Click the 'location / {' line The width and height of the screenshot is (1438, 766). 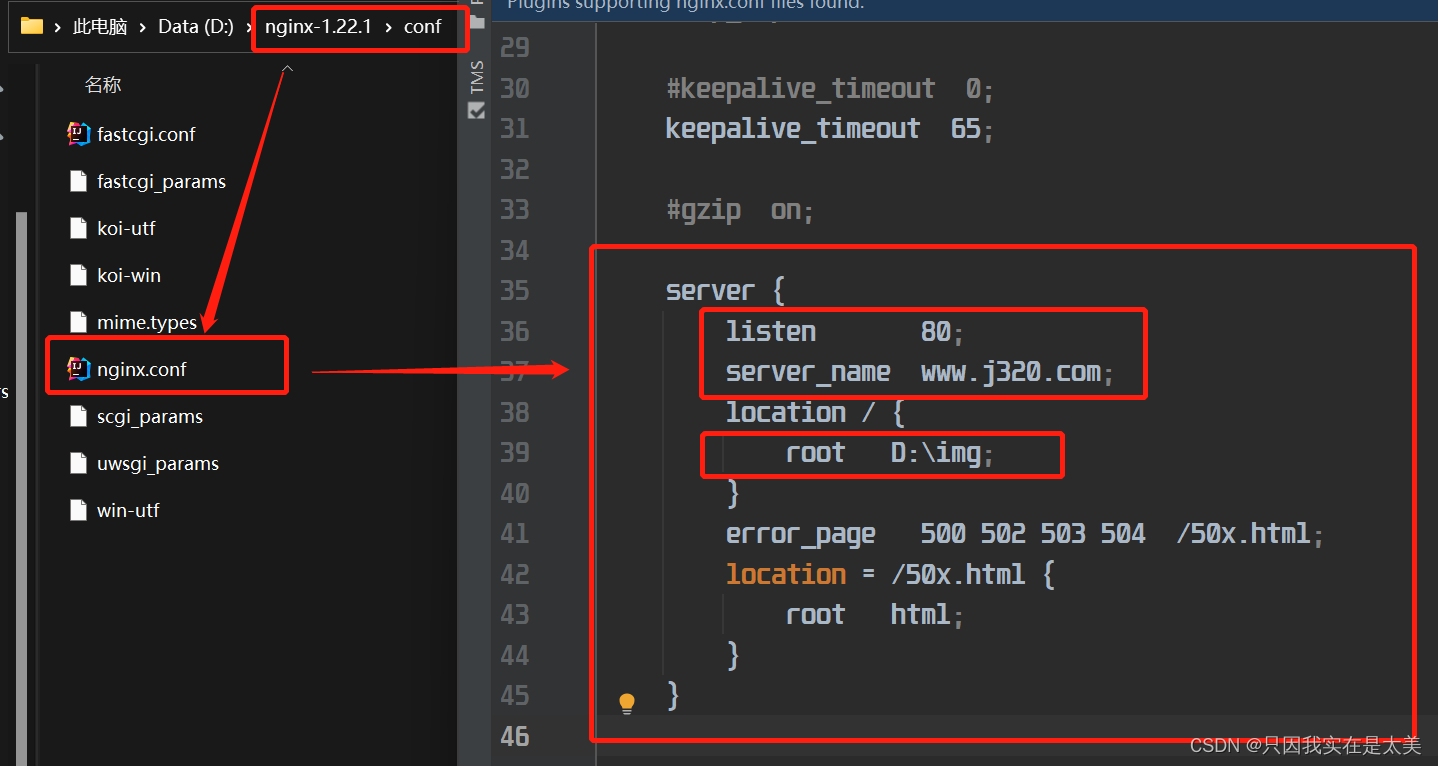[x=815, y=412]
